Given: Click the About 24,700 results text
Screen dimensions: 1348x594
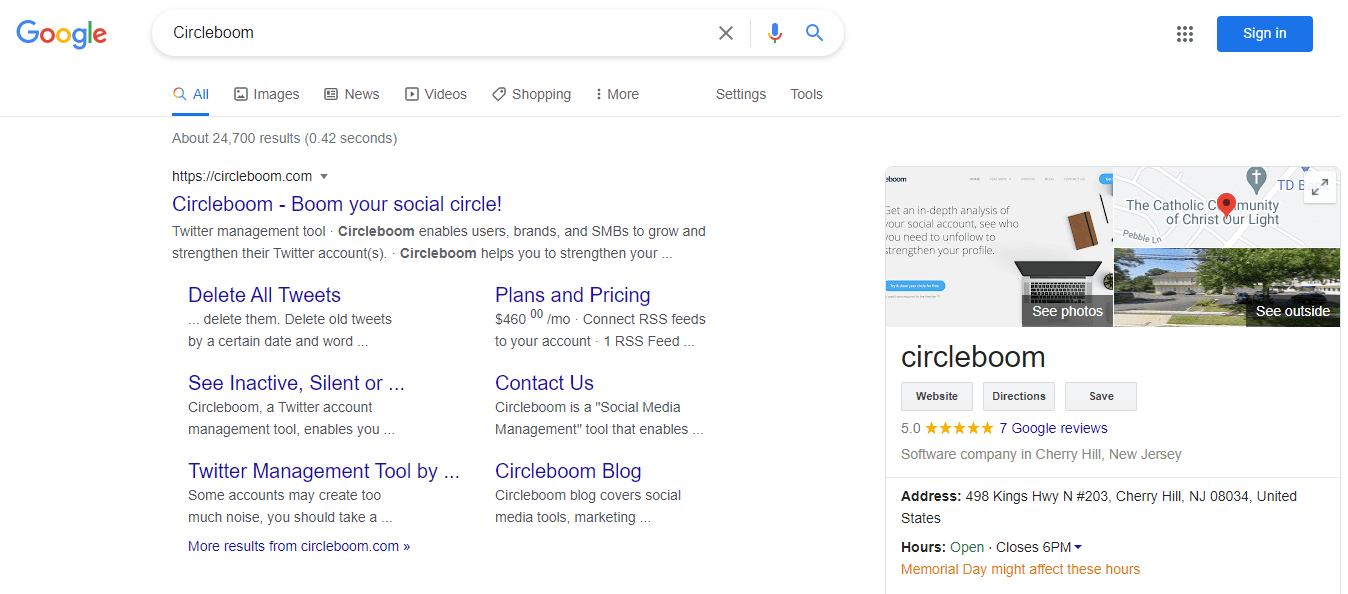Looking at the screenshot, I should tap(284, 138).
